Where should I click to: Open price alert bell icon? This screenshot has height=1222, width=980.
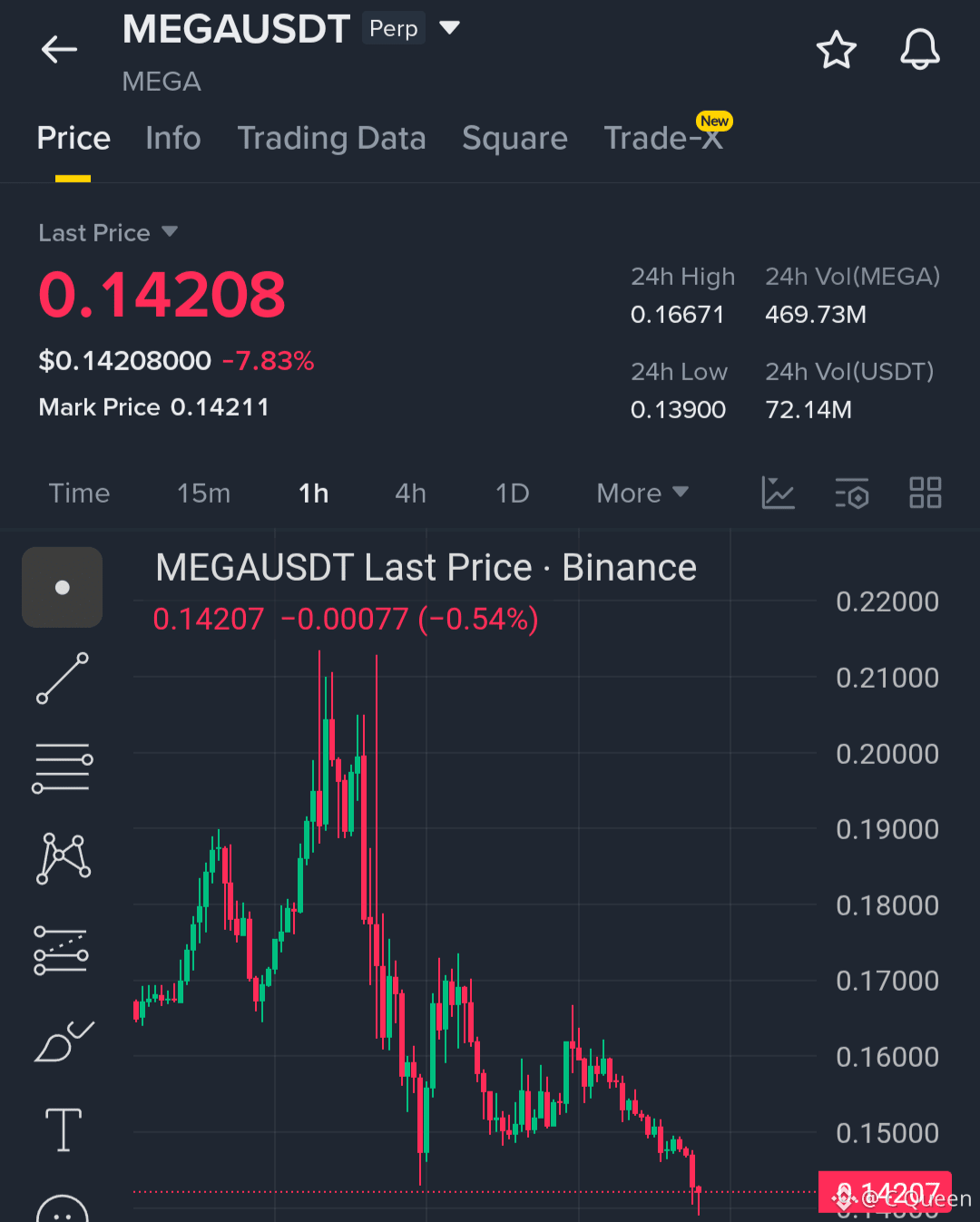point(919,50)
